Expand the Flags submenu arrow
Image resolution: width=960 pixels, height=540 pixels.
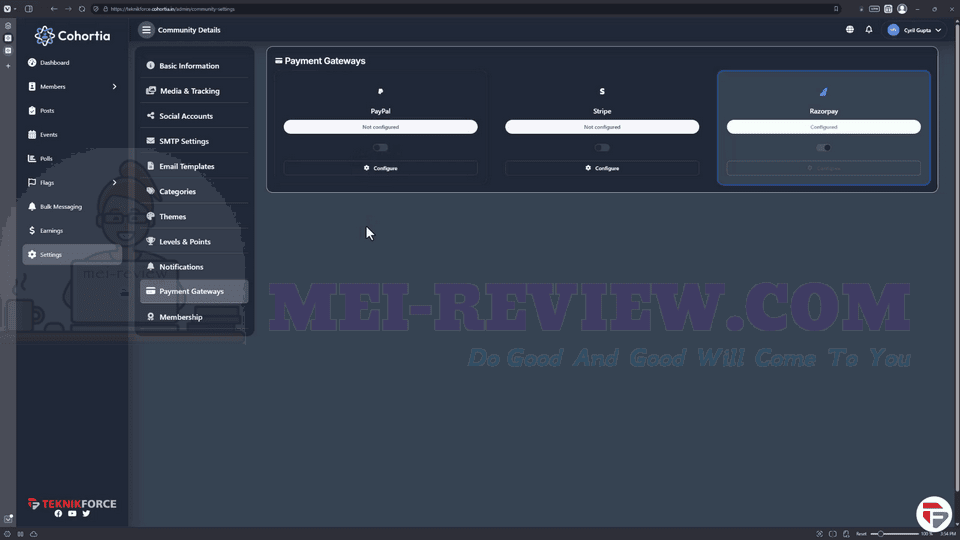[x=114, y=182]
